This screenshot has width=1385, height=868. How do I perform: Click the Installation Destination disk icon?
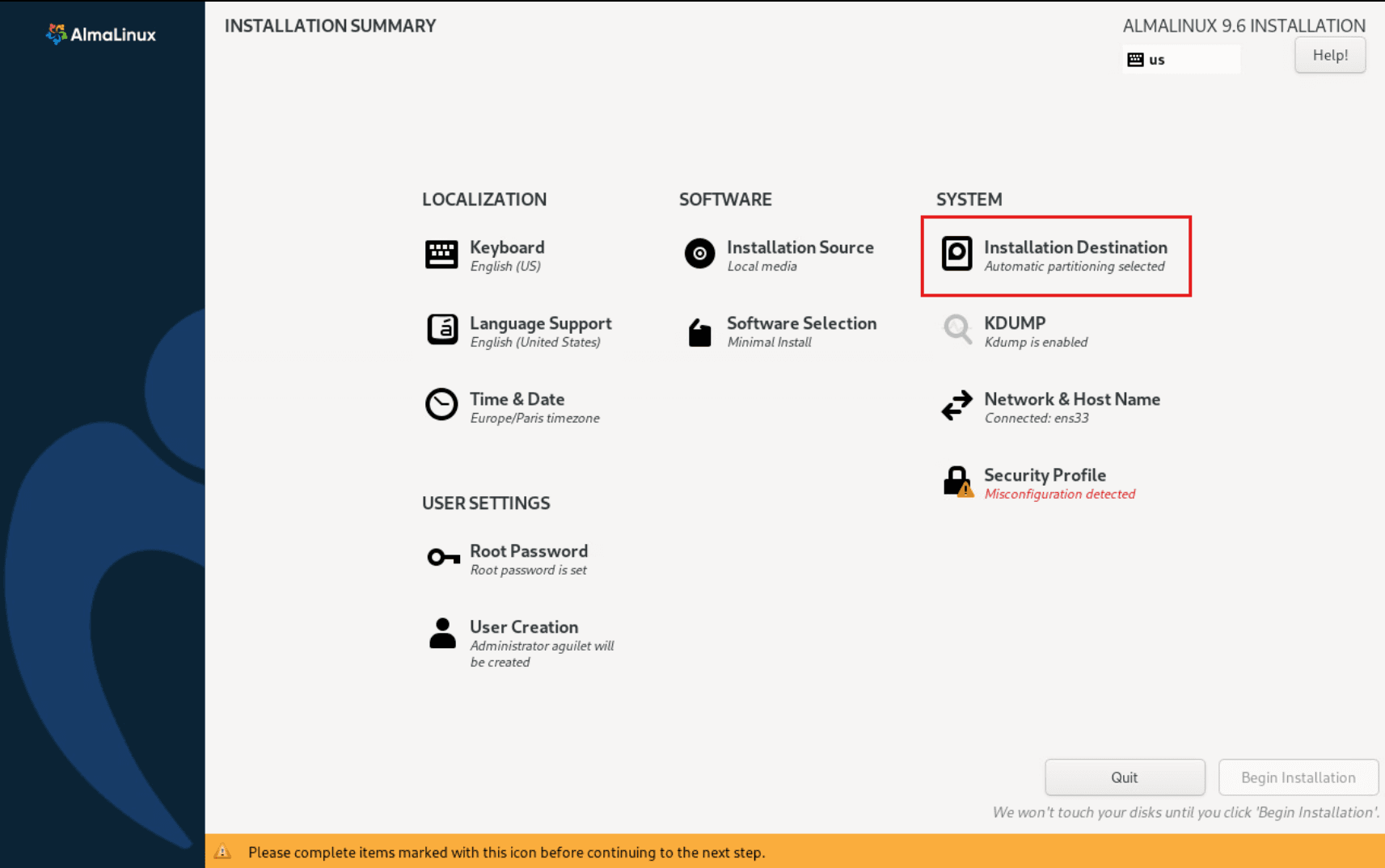956,254
